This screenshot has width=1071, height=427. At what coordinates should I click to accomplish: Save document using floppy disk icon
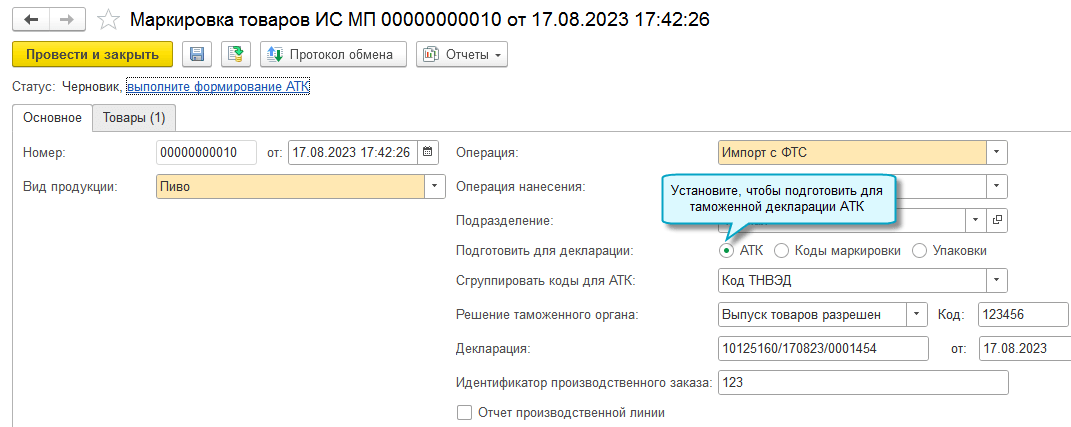[x=197, y=54]
